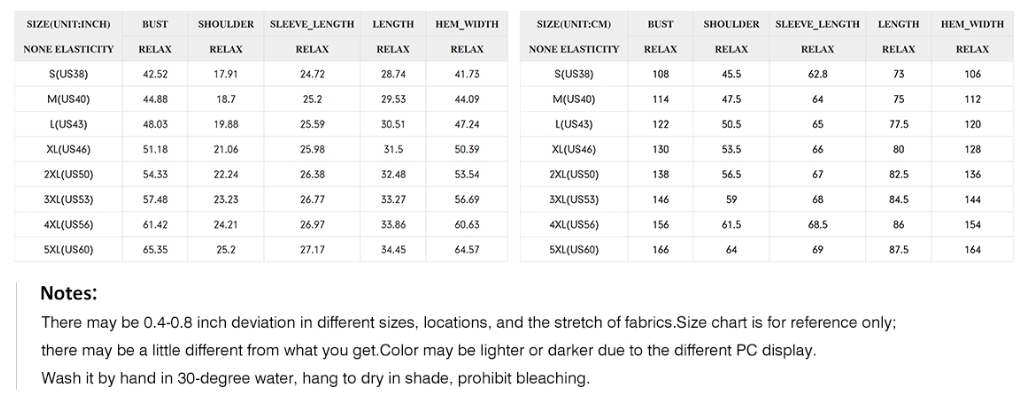This screenshot has height=406, width=1021.
Task: Click the 64.57 hem width value
Action: click(x=467, y=250)
